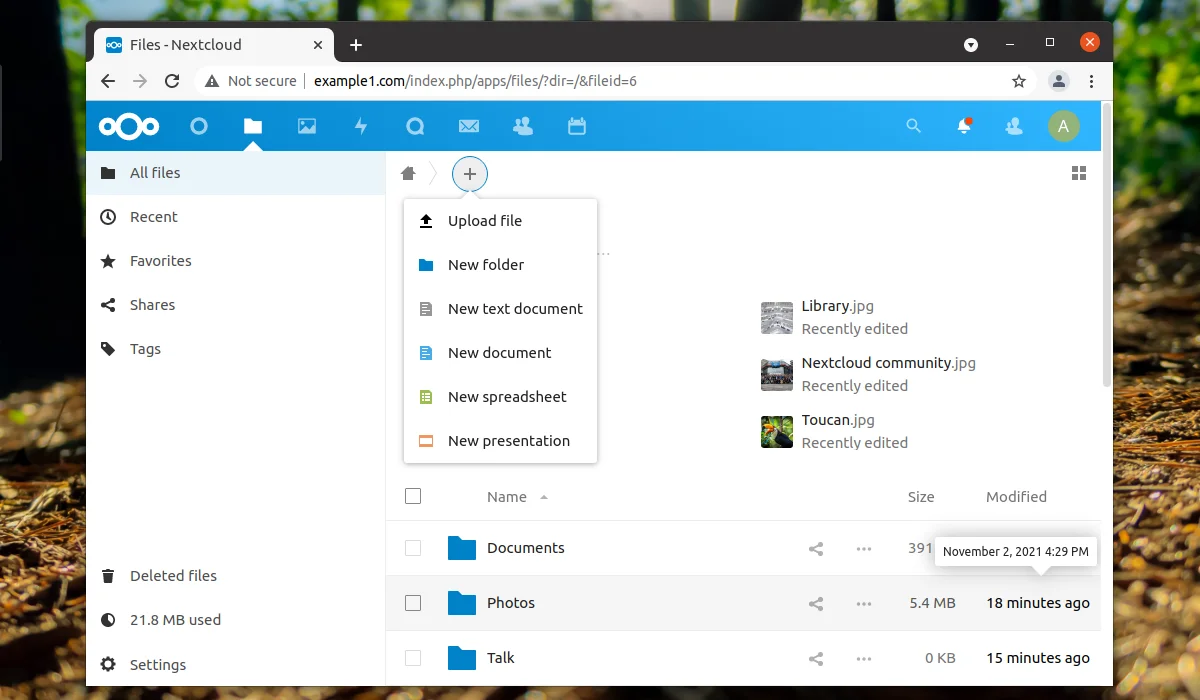The image size is (1200, 700).
Task: Share the Photos folder
Action: pos(816,603)
